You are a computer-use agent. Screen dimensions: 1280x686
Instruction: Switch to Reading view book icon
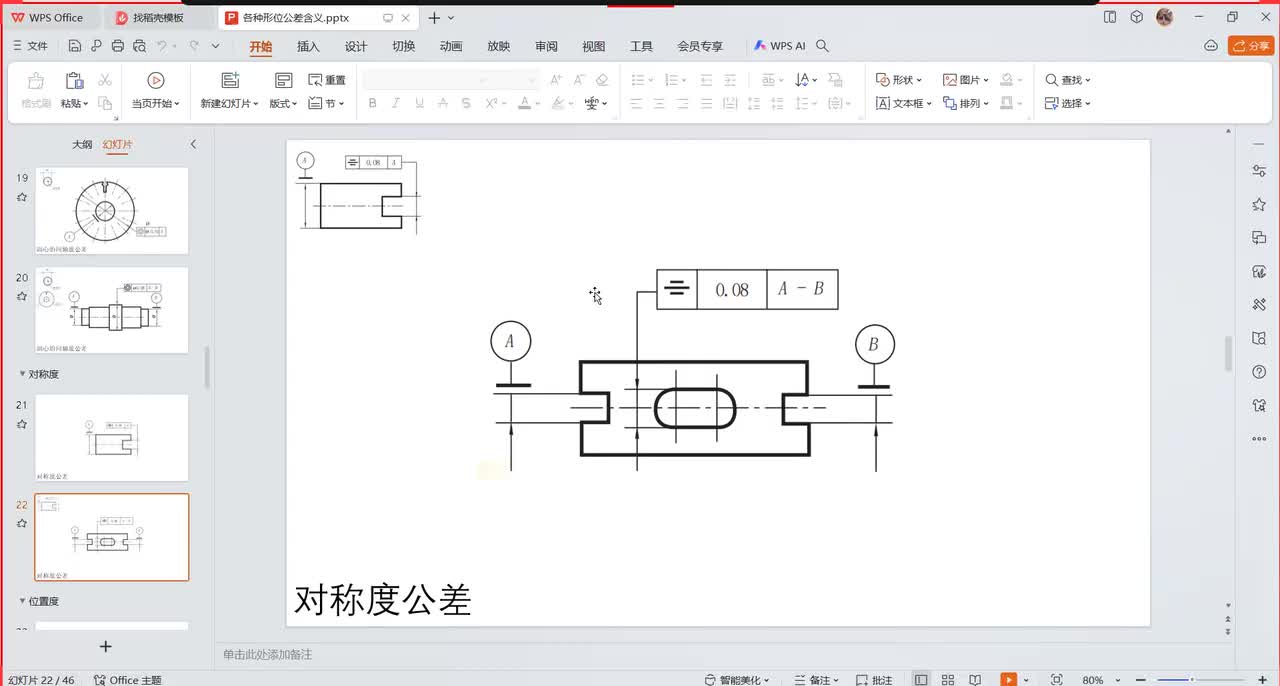(x=977, y=680)
